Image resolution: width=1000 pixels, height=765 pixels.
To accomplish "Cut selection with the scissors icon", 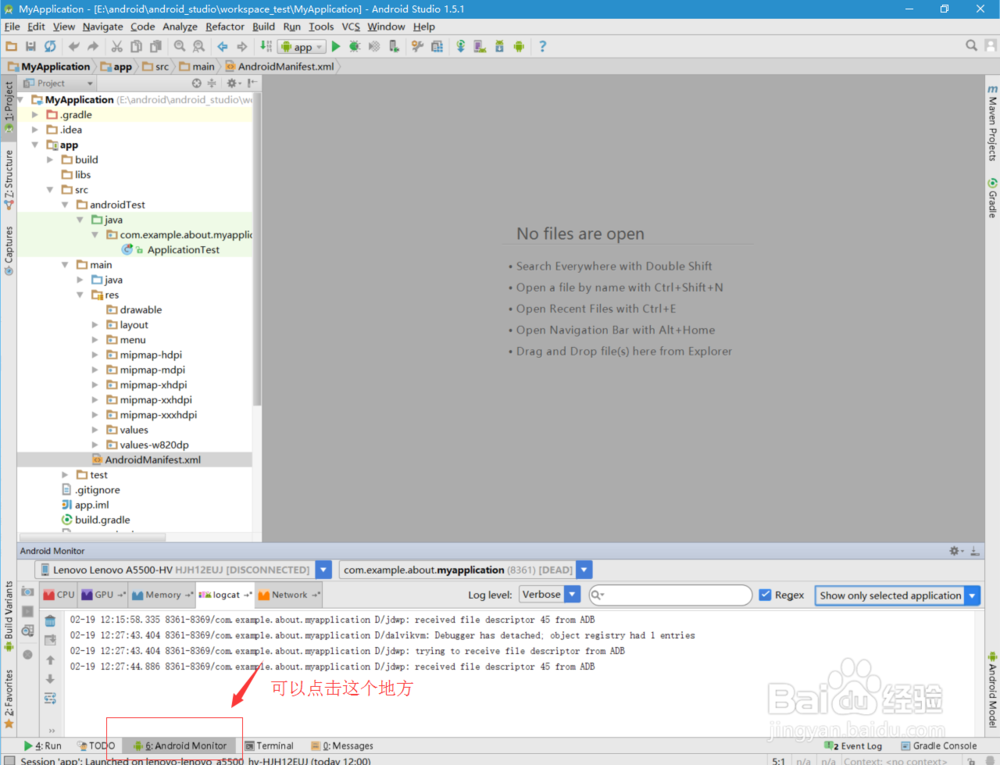I will coord(117,47).
